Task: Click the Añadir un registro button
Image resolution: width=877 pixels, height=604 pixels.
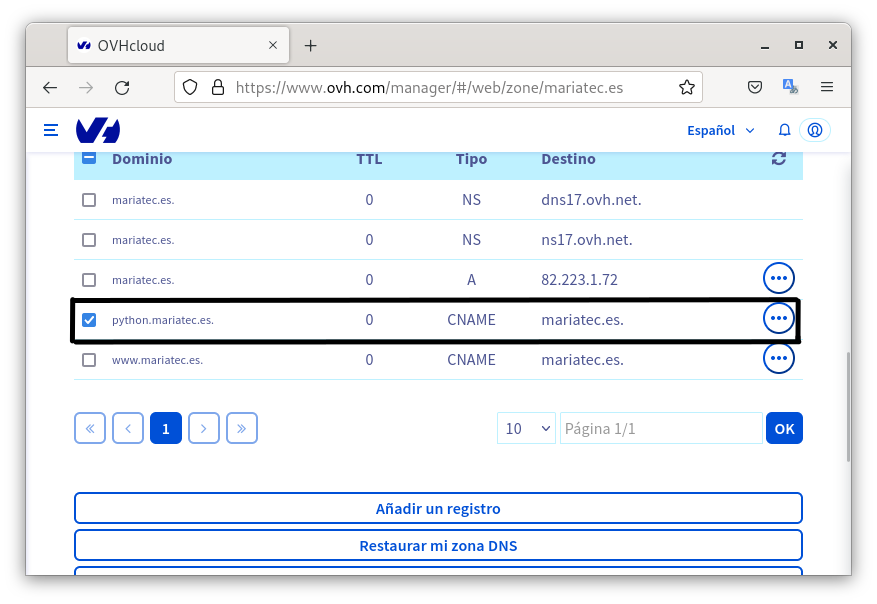Action: (438, 508)
